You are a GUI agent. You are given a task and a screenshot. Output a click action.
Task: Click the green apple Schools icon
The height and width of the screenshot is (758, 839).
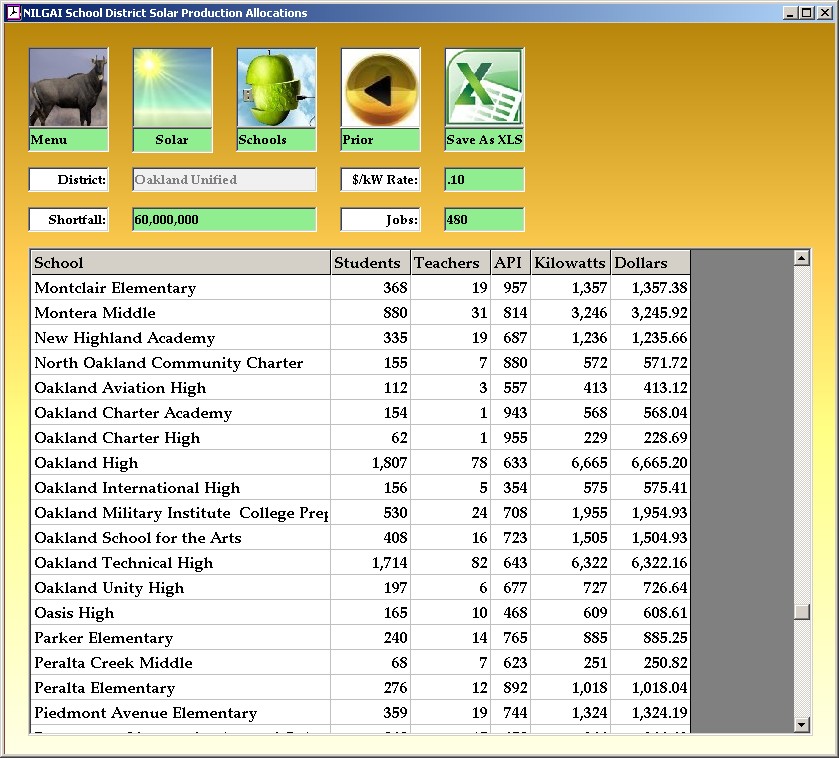[276, 88]
